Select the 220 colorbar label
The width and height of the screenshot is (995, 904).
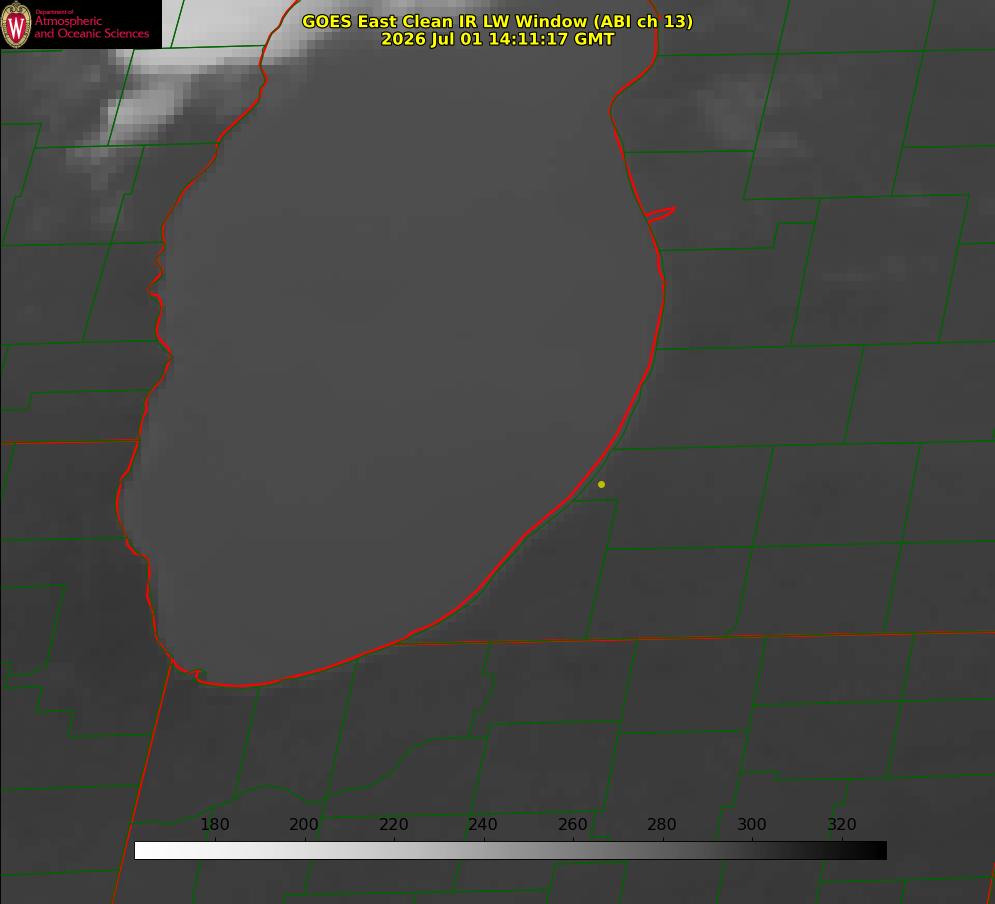coord(393,824)
